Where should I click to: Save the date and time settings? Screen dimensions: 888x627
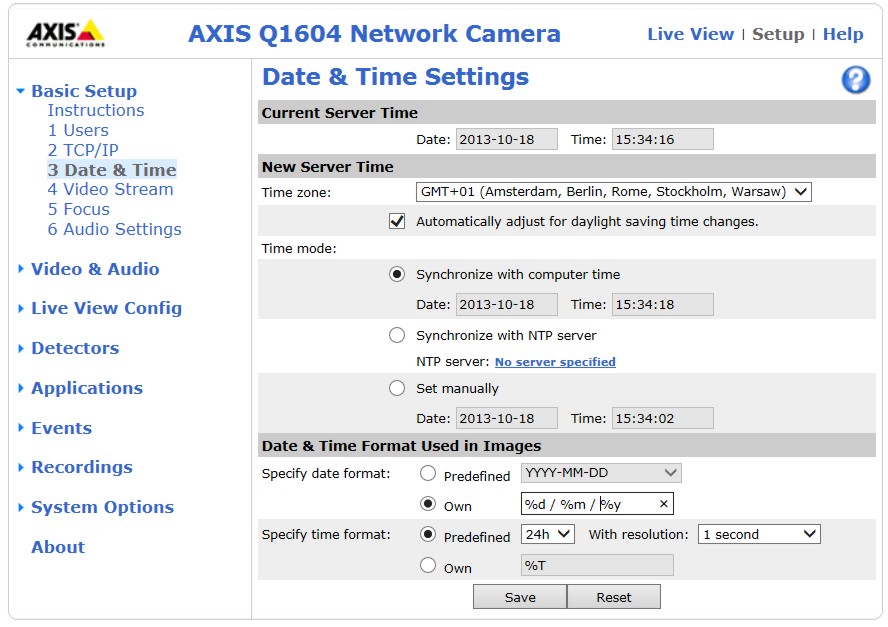(x=520, y=597)
